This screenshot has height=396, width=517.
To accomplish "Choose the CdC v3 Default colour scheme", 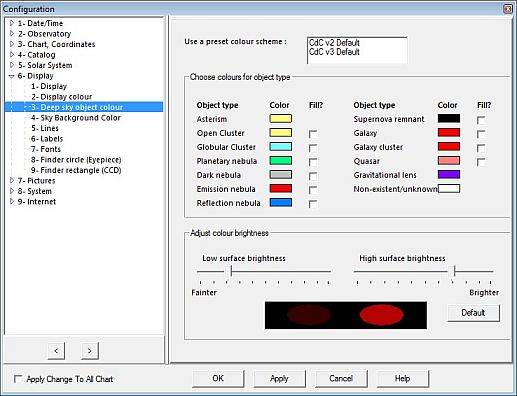I will click(334, 52).
